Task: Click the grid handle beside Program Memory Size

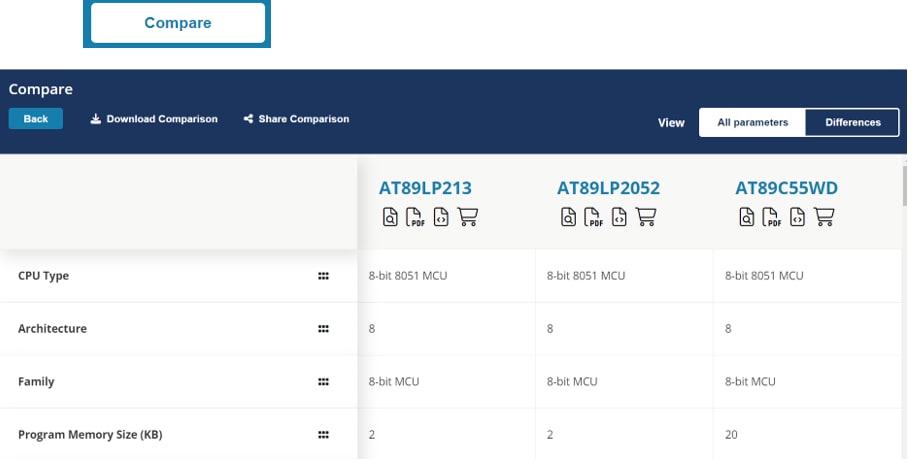Action: click(x=323, y=435)
